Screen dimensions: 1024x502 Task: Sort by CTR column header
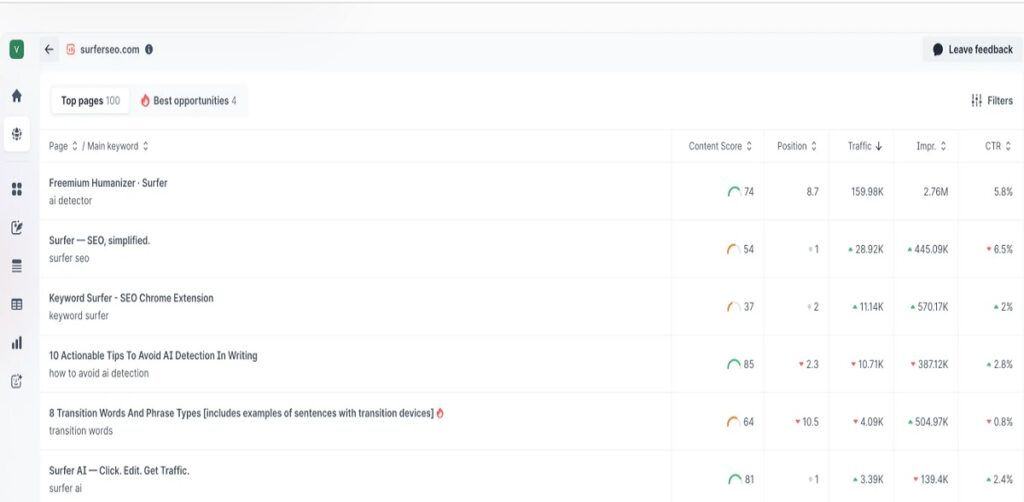coord(999,146)
